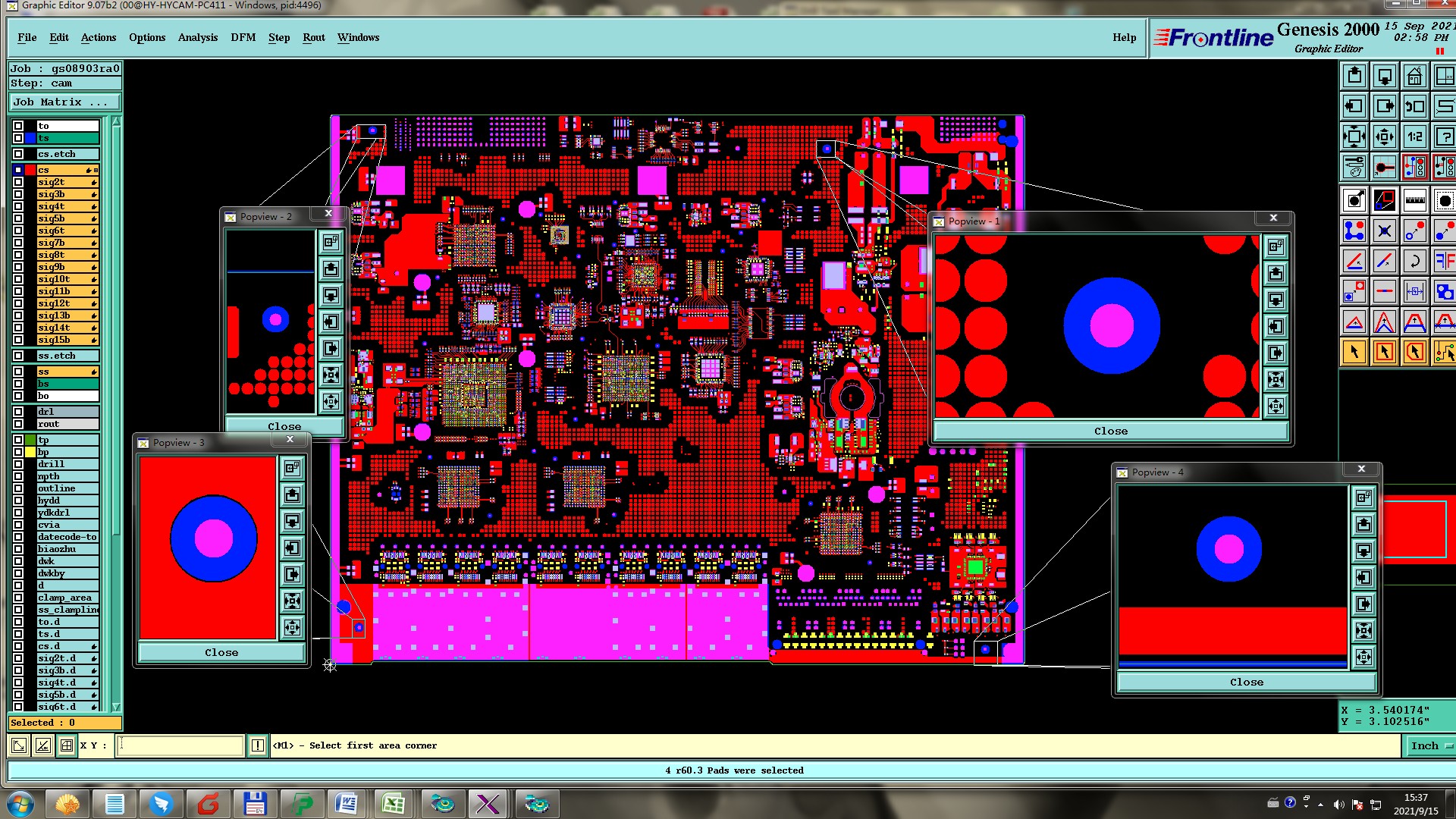Toggle the ss.etch layer checkbox
The width and height of the screenshot is (1456, 819).
pyautogui.click(x=18, y=356)
